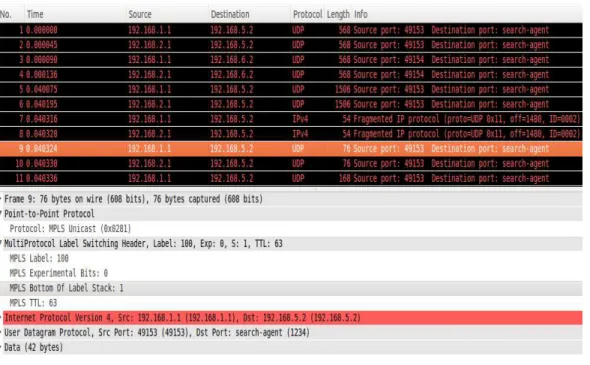Select highlighted packet 9 row
590x365 pixels.
coord(291,149)
